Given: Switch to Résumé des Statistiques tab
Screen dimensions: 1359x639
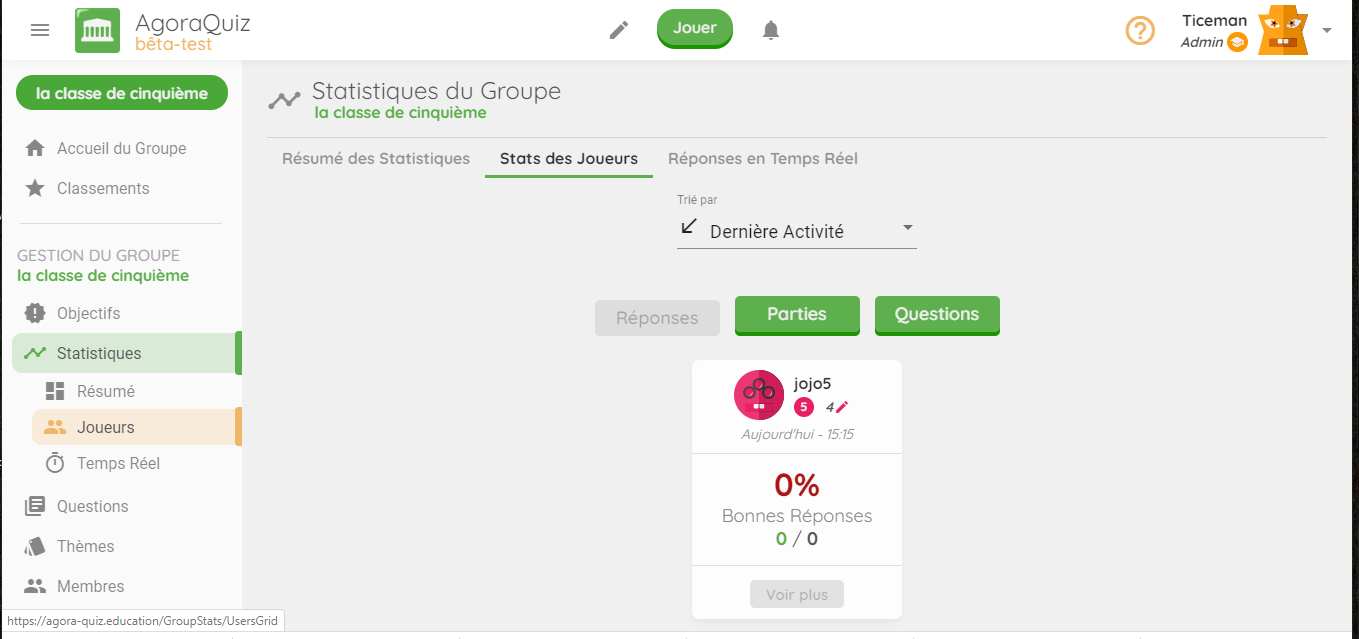Looking at the screenshot, I should pos(376,158).
